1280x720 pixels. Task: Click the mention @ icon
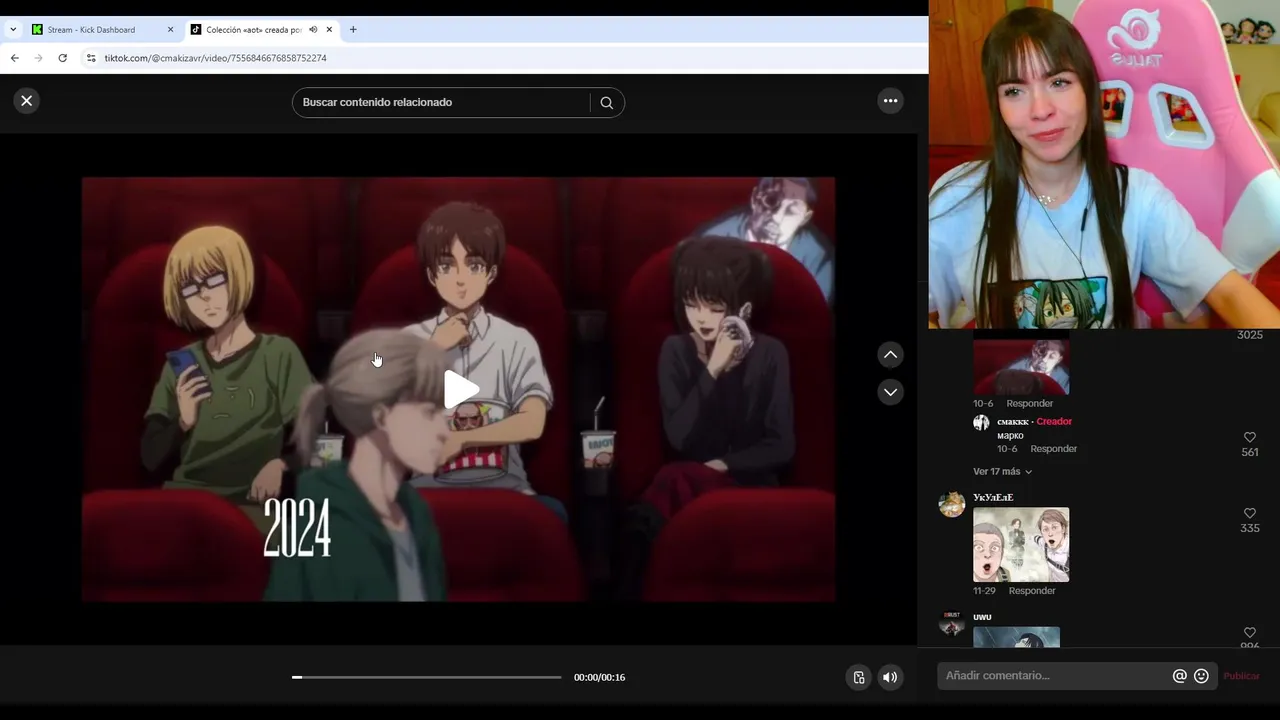[x=1180, y=676]
